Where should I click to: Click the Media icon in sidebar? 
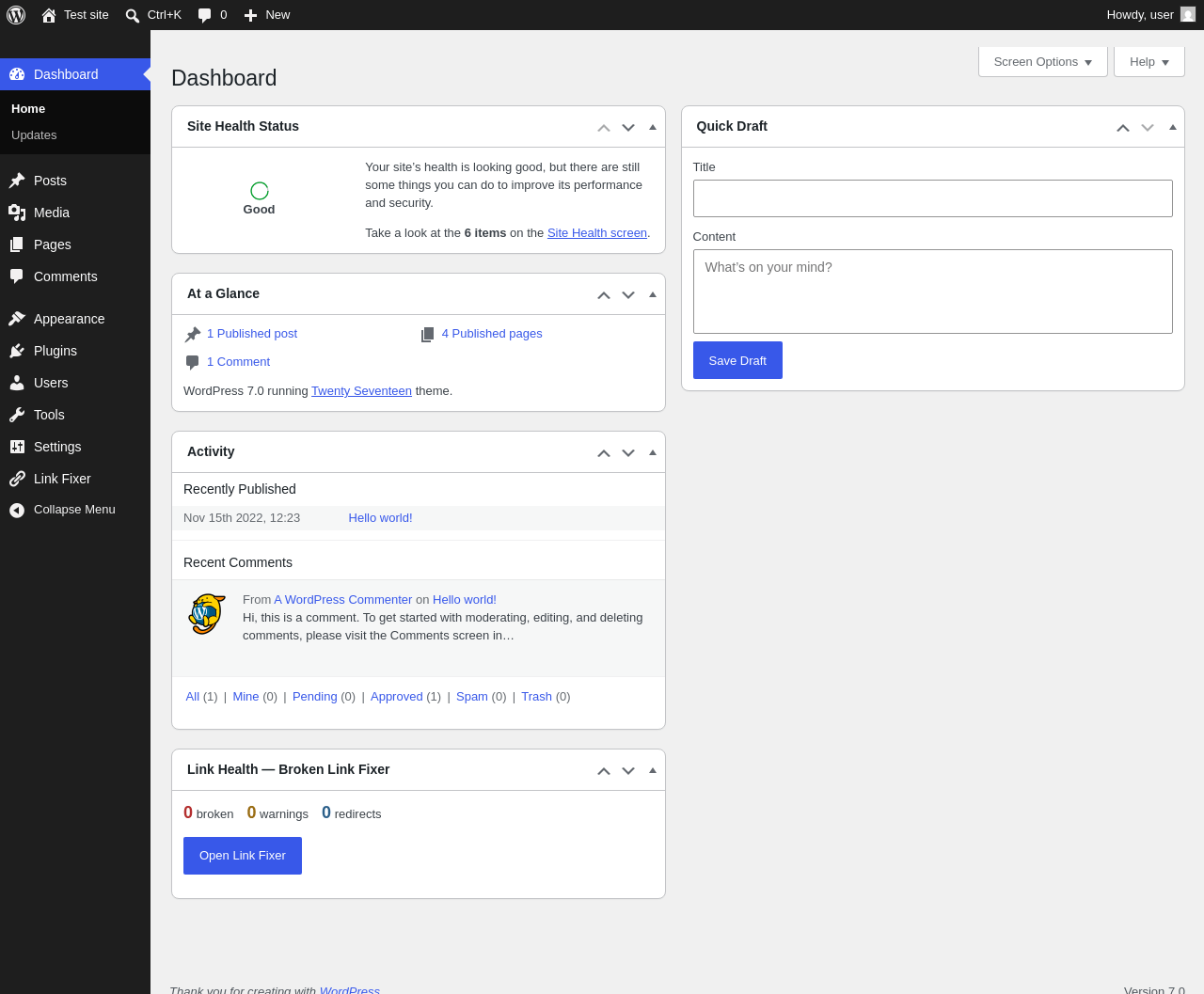pyautogui.click(x=17, y=213)
